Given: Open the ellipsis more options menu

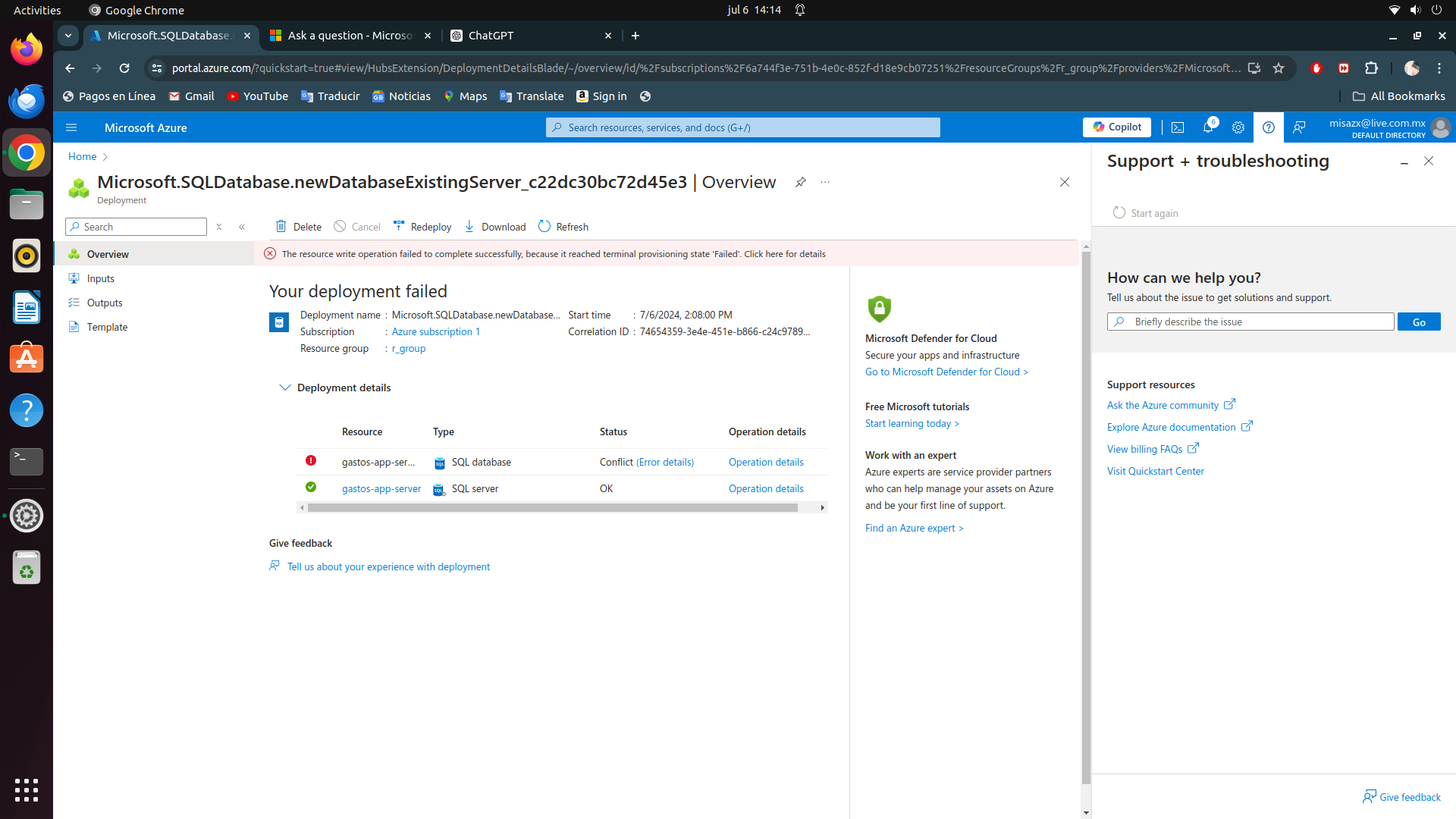Looking at the screenshot, I should click(x=826, y=182).
